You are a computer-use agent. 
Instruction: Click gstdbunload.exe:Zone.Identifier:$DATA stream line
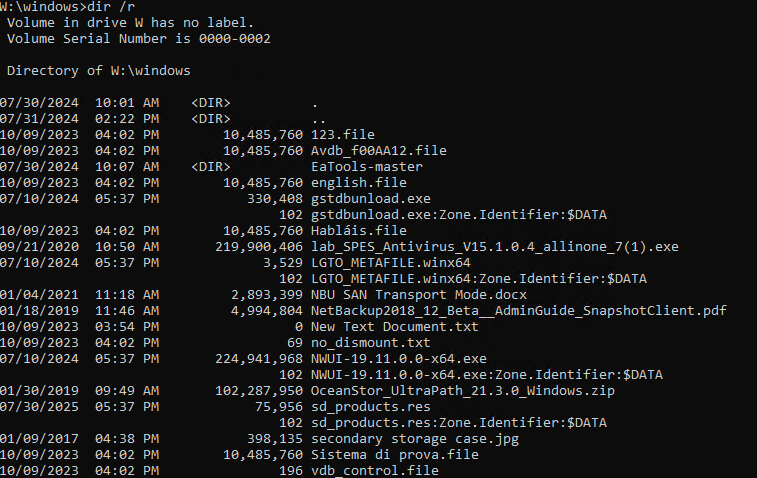point(459,214)
